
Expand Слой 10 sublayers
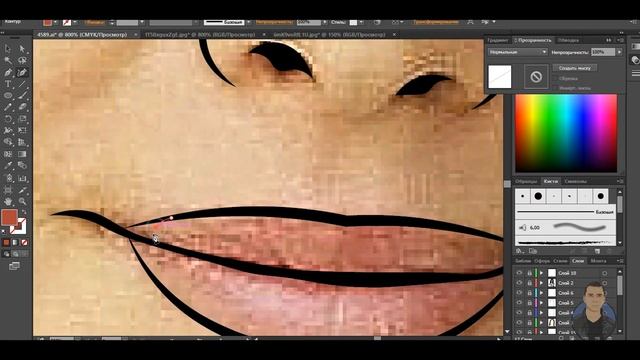click(x=542, y=273)
